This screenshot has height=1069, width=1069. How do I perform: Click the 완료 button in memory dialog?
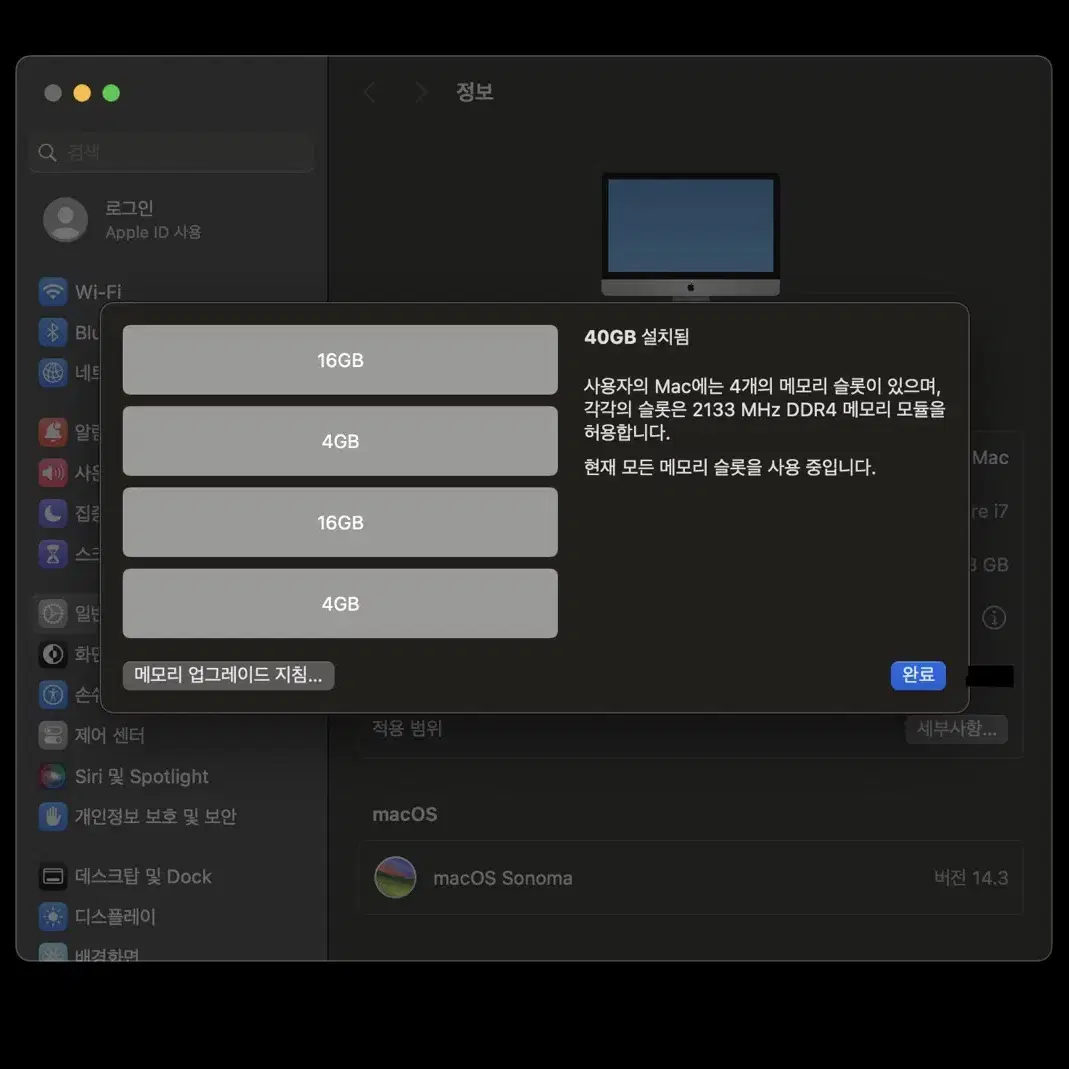click(x=918, y=675)
